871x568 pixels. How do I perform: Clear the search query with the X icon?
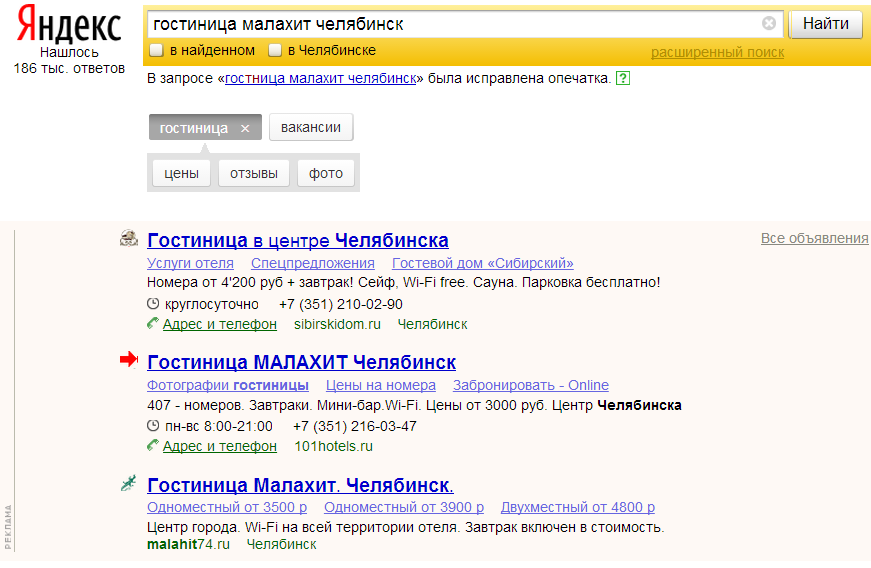(x=769, y=23)
